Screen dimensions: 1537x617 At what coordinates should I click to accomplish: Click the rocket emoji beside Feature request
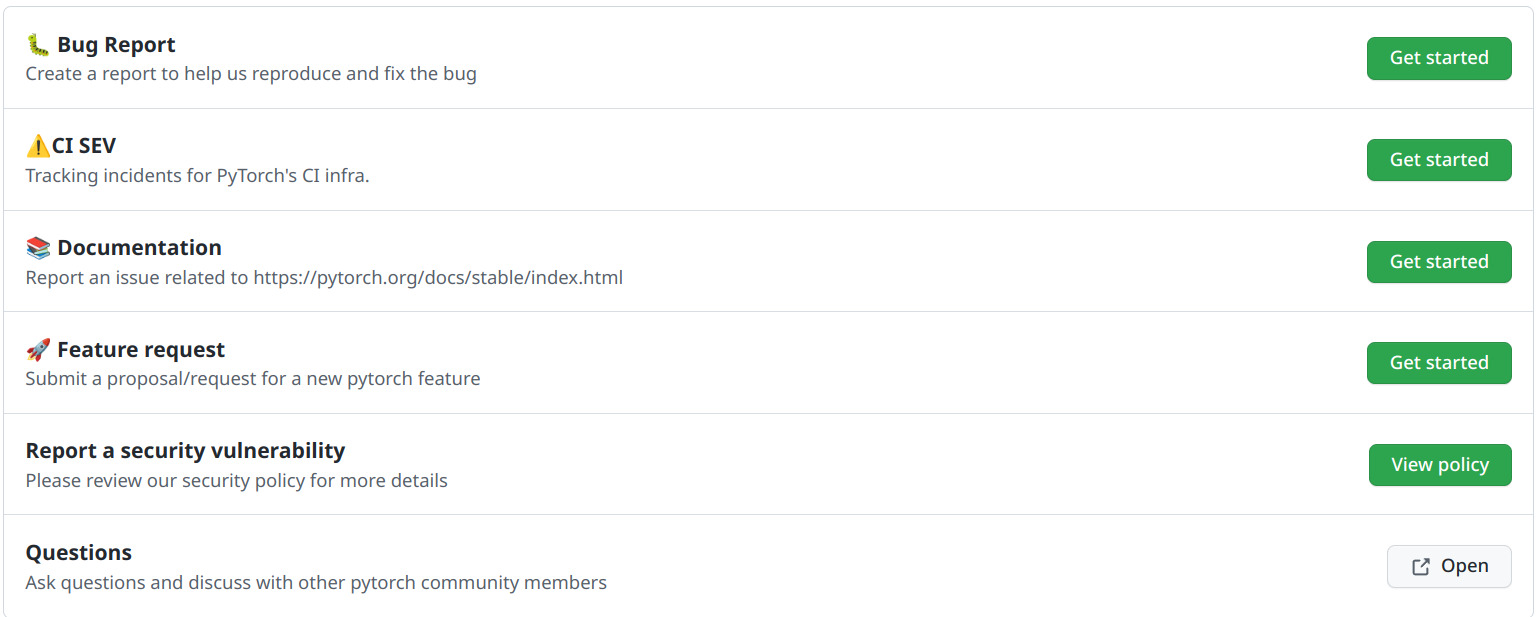coord(38,350)
